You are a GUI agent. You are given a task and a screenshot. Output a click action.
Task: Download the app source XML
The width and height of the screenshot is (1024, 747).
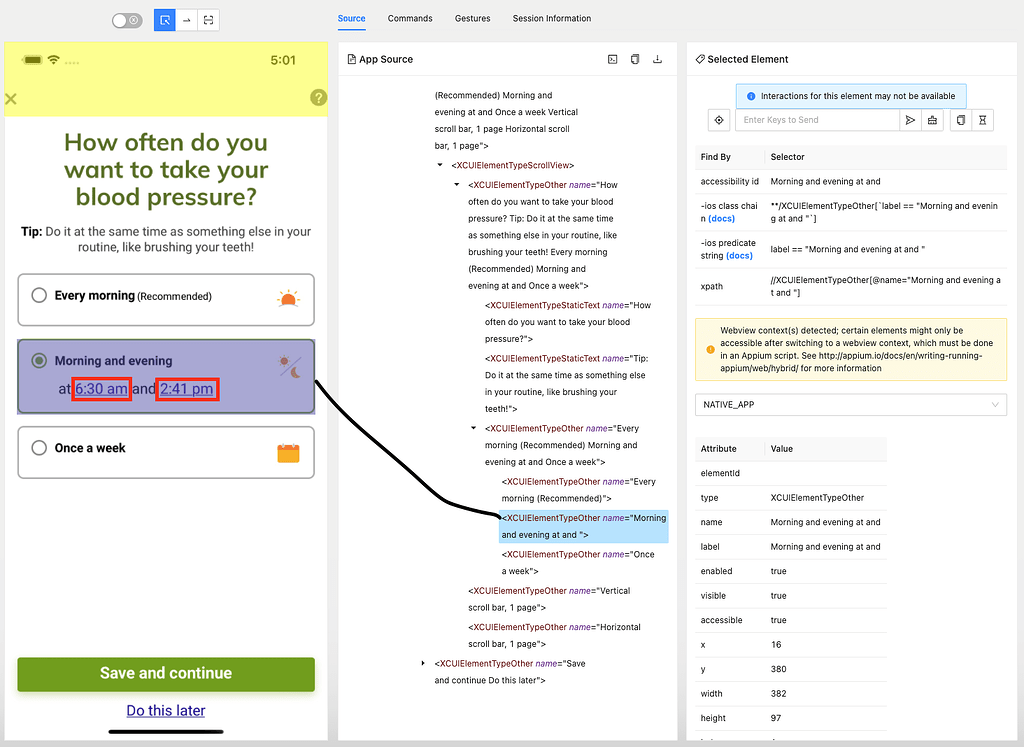pos(658,59)
